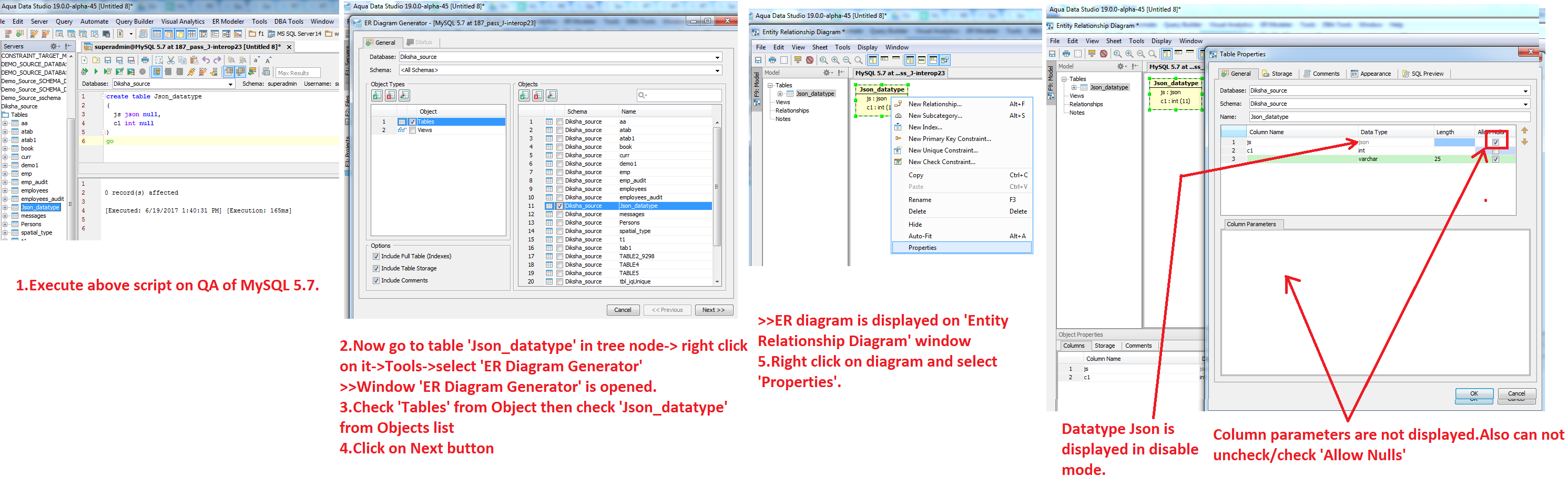
Task: Open Schema dropdown in ER Diagram Generator
Action: [x=718, y=70]
